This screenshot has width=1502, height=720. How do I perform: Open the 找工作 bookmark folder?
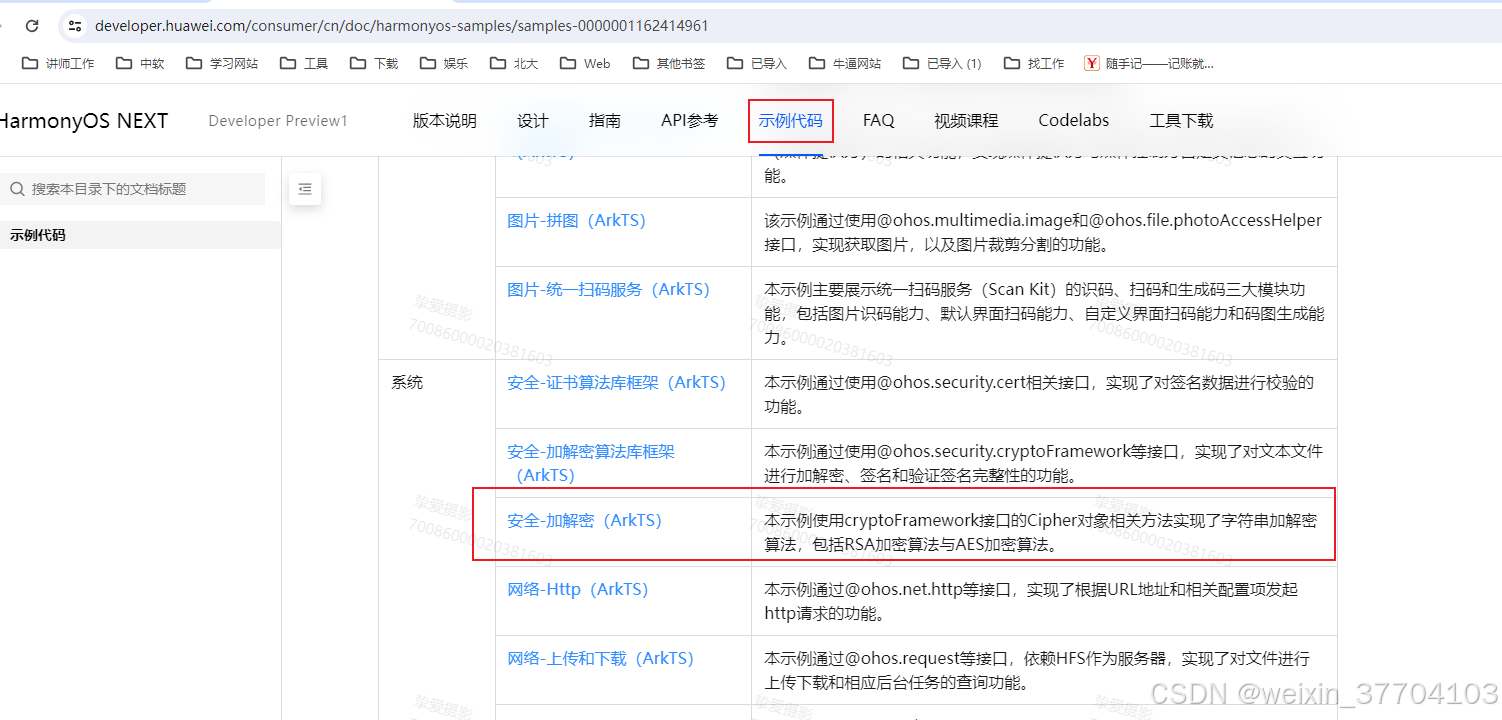click(1034, 63)
